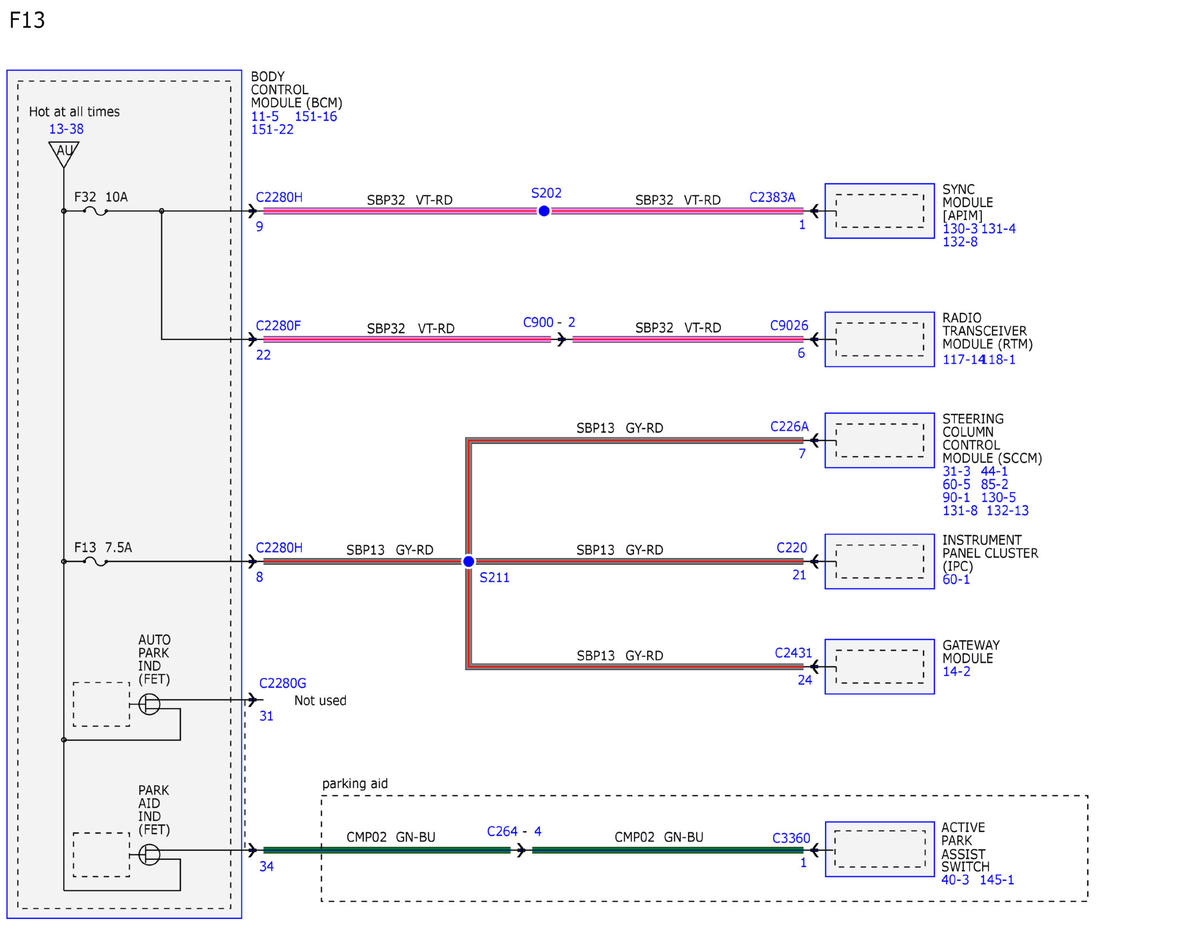Click the 'Hot at all times' label
This screenshot has height=927, width=1200.
[x=74, y=111]
